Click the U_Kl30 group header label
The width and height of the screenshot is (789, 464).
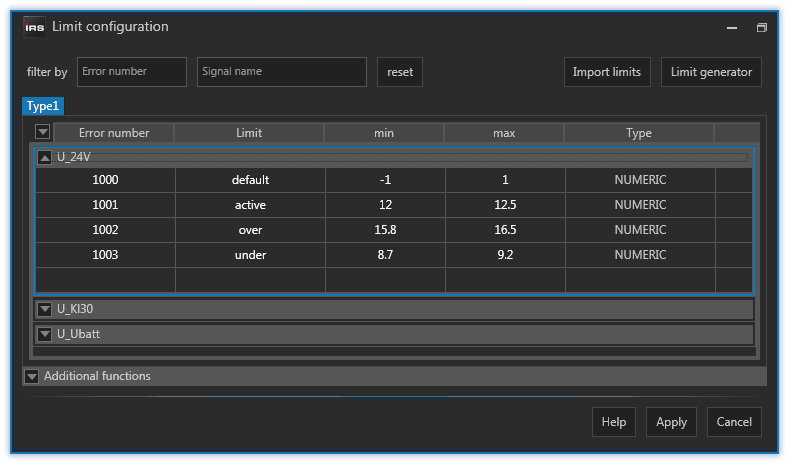tap(75, 308)
